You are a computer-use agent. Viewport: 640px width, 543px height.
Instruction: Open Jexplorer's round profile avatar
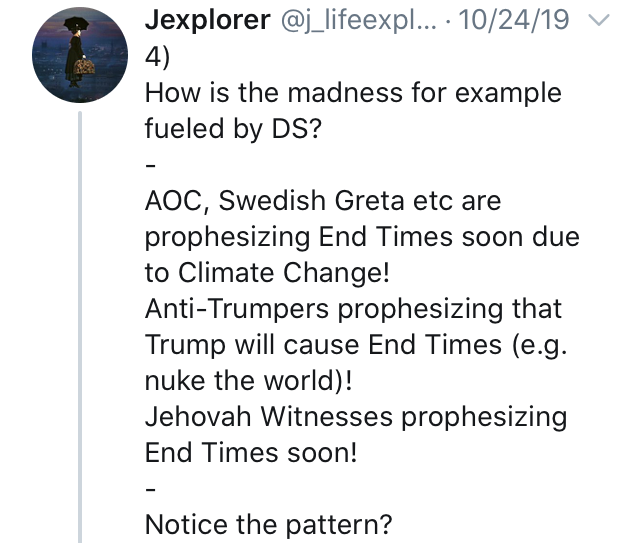click(80, 55)
